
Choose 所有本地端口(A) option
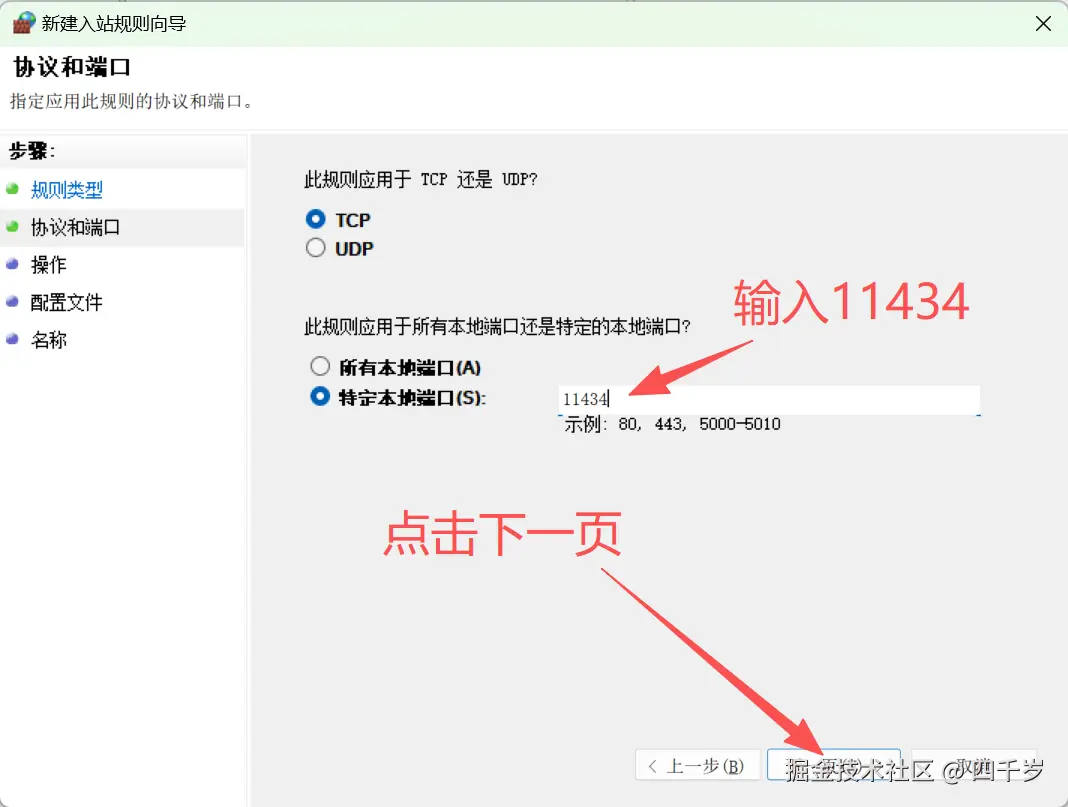click(x=320, y=366)
